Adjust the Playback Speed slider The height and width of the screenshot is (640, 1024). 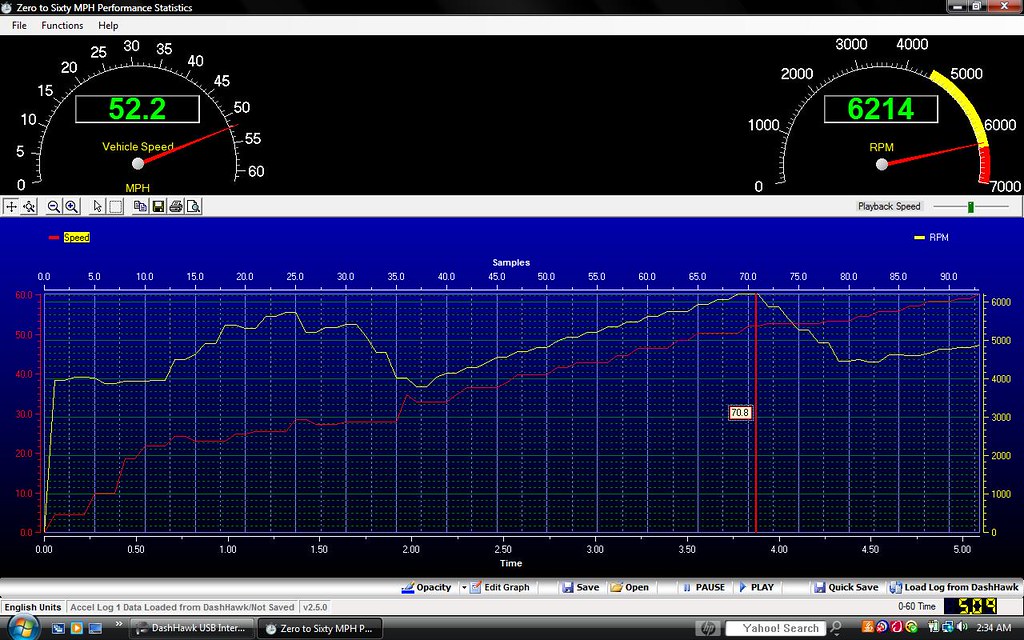970,206
